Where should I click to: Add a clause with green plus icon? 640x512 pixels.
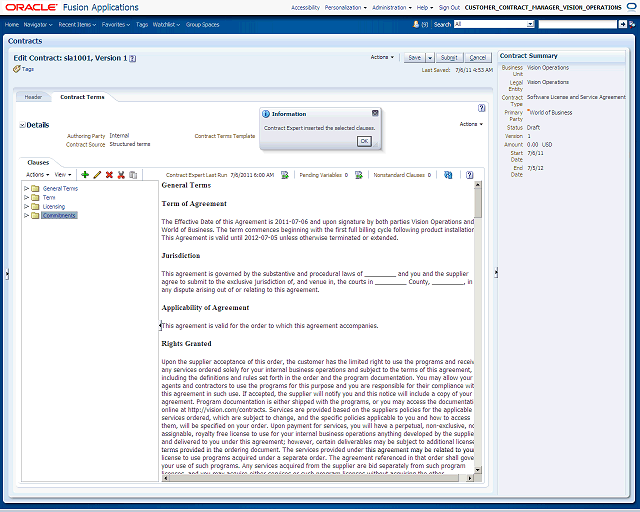point(85,175)
